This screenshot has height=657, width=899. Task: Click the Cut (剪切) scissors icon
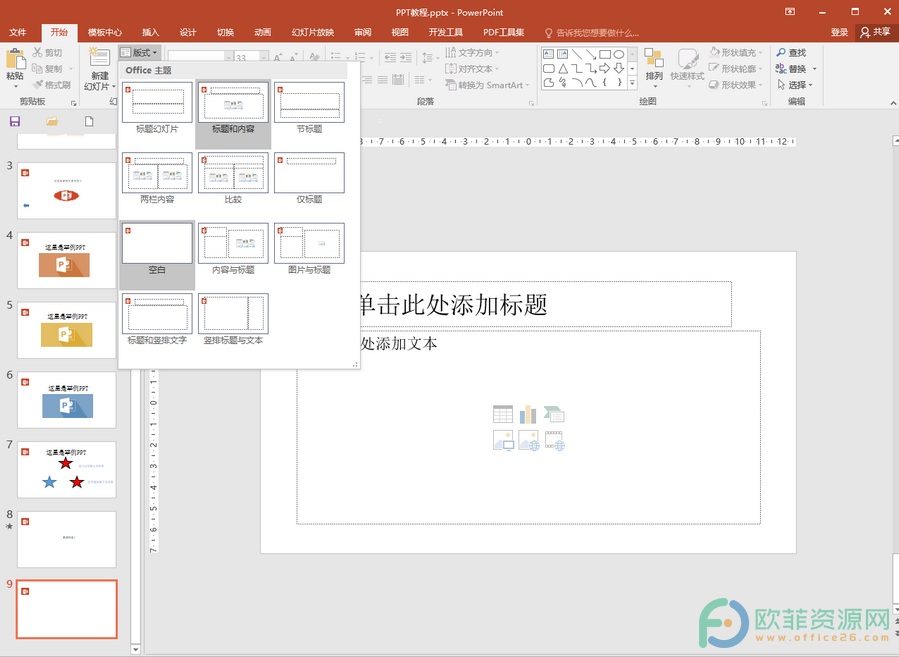click(x=38, y=52)
